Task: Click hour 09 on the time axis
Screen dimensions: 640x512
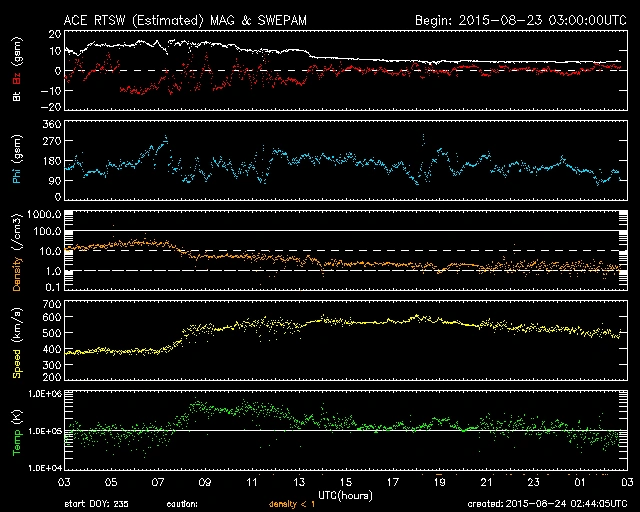Action: click(x=204, y=482)
